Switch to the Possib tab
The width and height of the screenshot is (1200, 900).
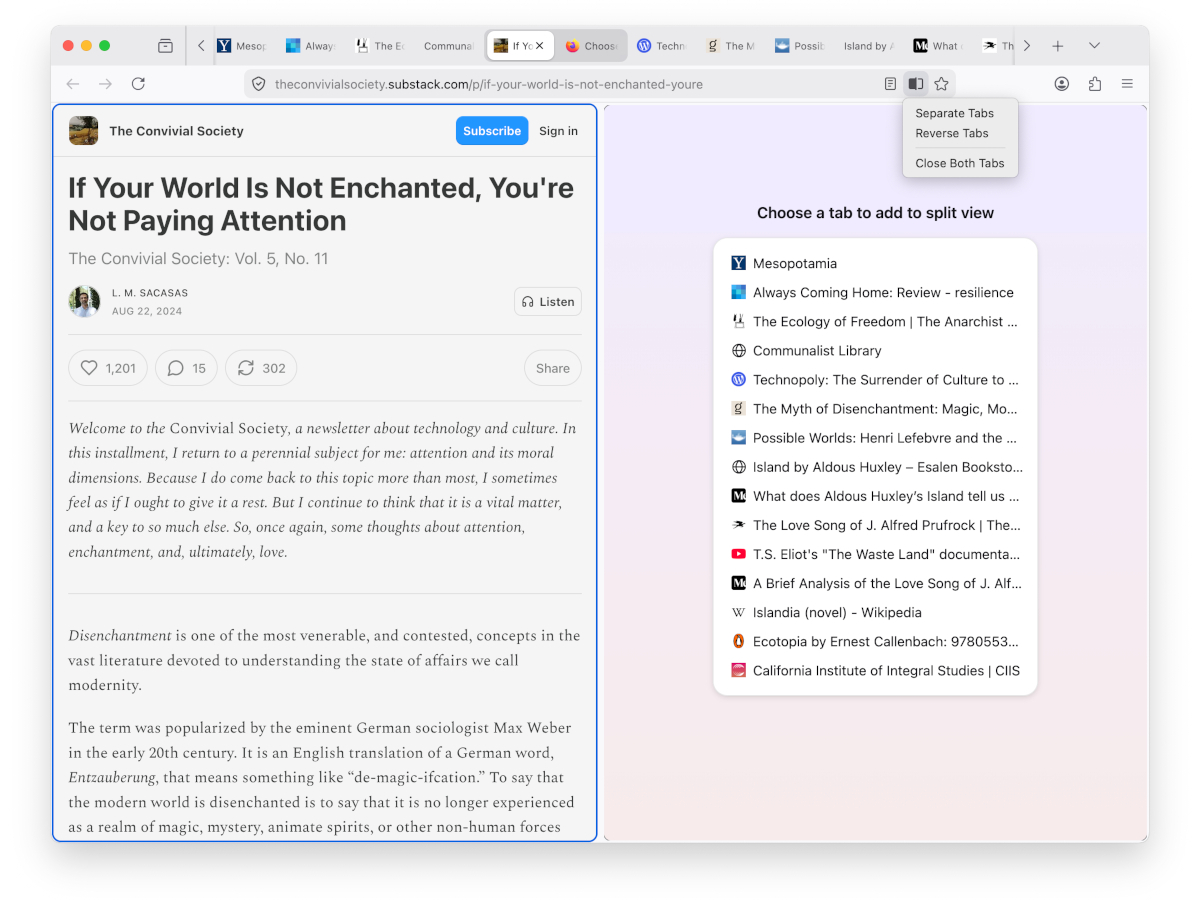coord(799,46)
